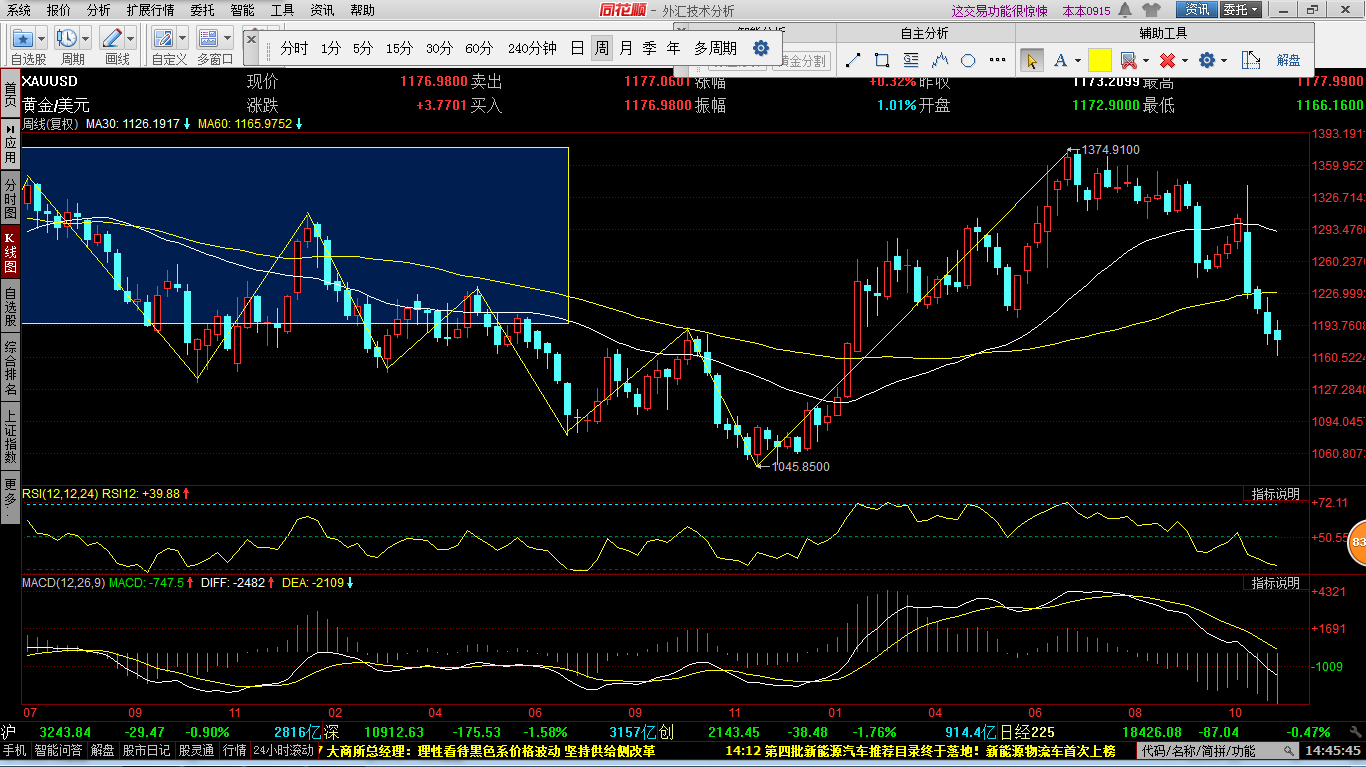
Task: Switch to the 分时图 side tab
Action: coord(10,199)
